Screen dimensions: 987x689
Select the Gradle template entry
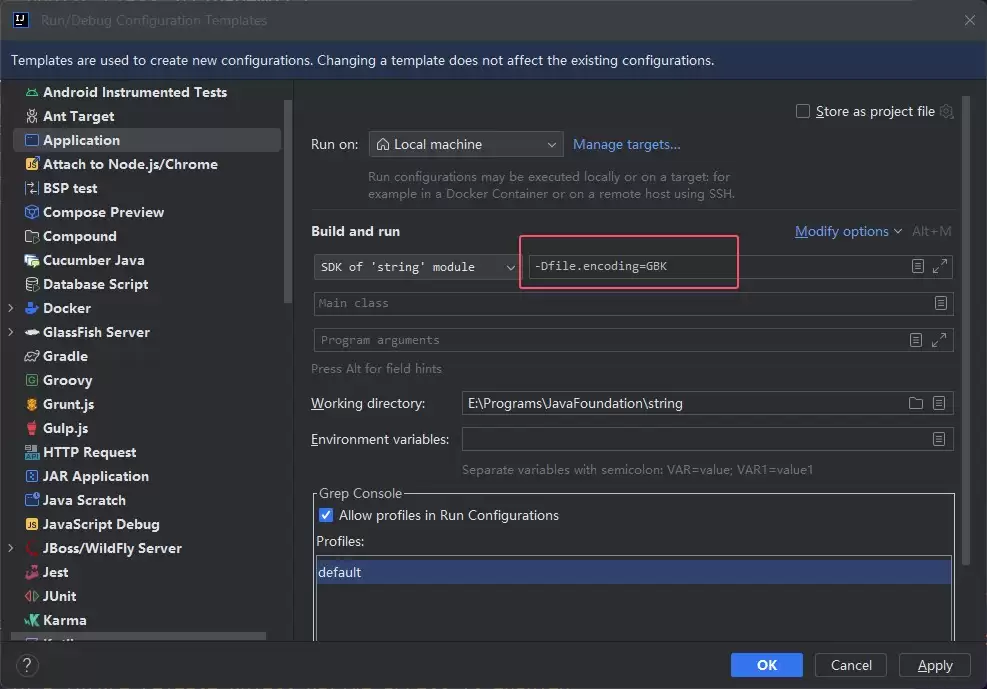[x=65, y=356]
